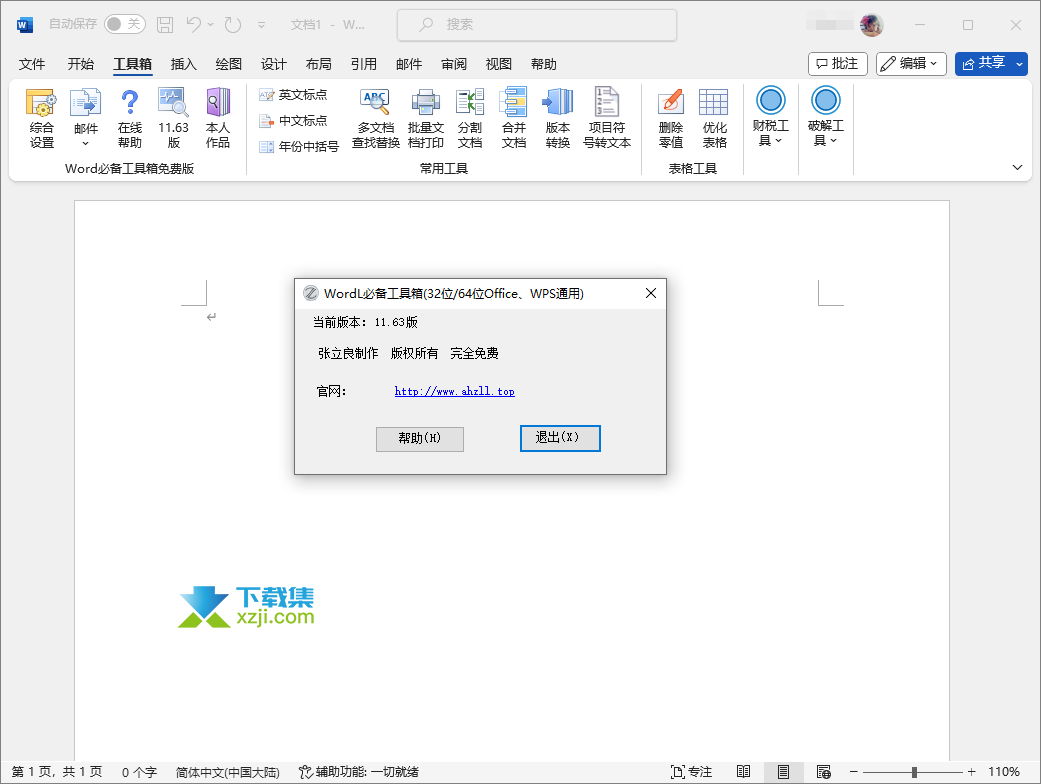Launch 分割文档 split document tool
The image size is (1041, 784).
(x=469, y=118)
